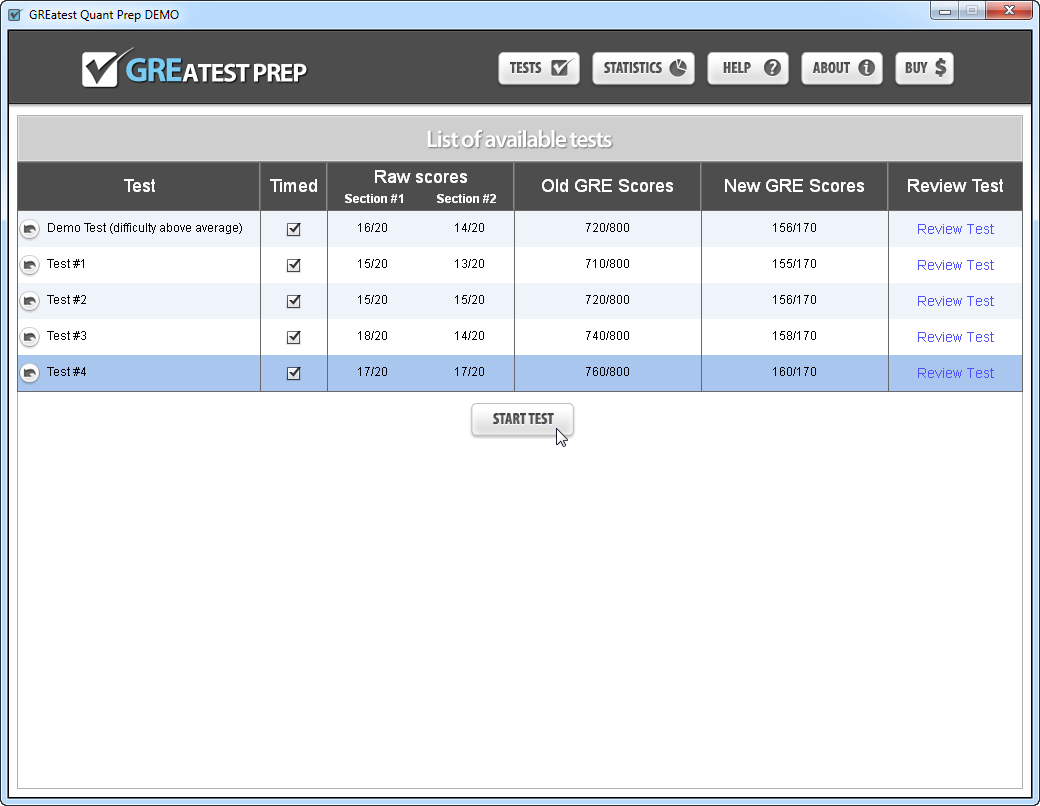Image resolution: width=1040 pixels, height=806 pixels.
Task: Disable the Timed option on Test #4
Action: tap(293, 373)
